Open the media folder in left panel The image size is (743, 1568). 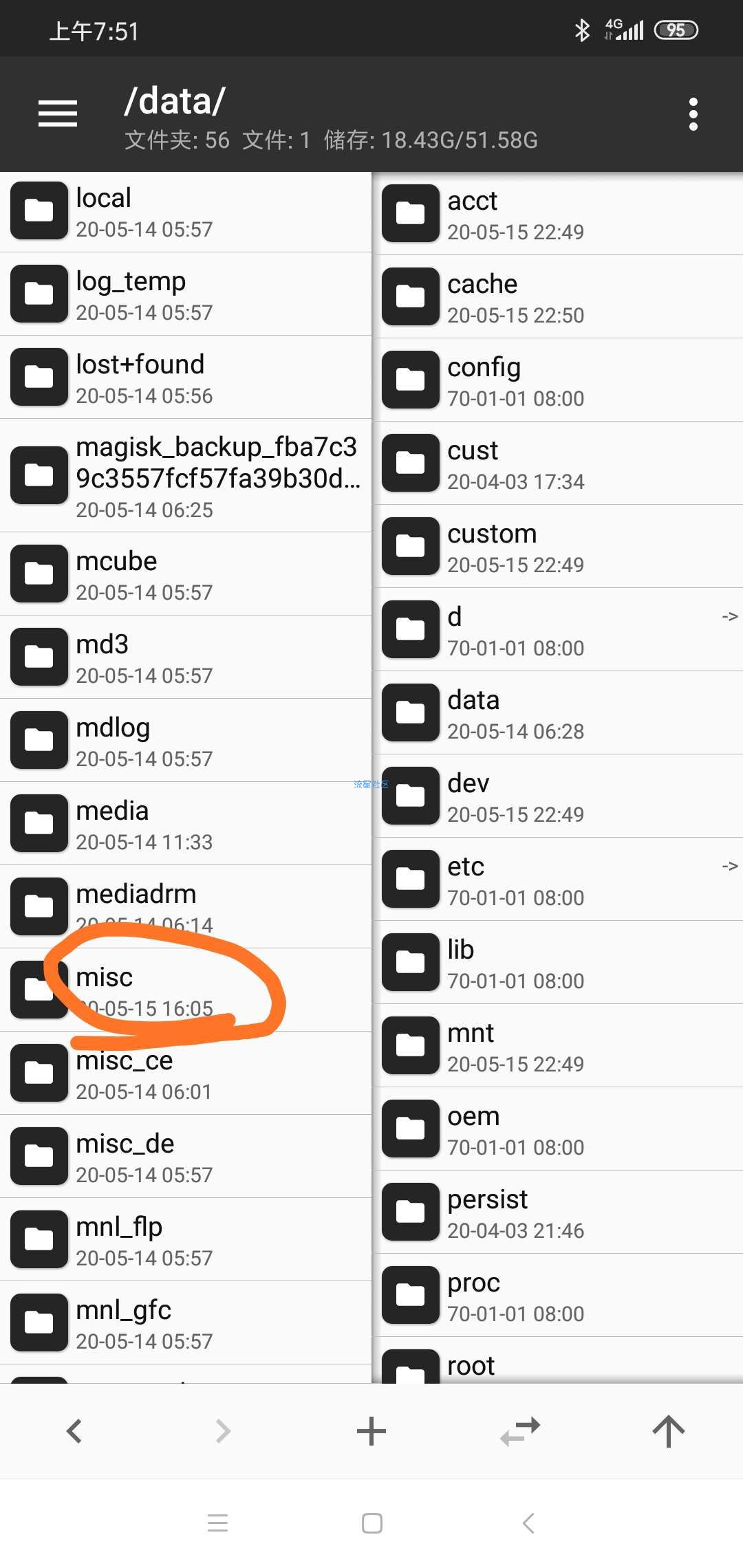(186, 824)
